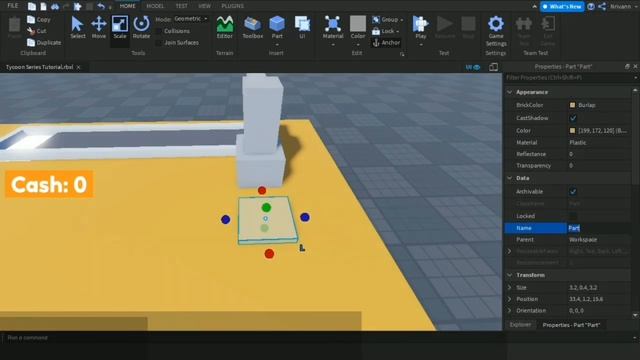640x360 pixels.
Task: Open the Color dropdown arrow
Action: point(358,44)
